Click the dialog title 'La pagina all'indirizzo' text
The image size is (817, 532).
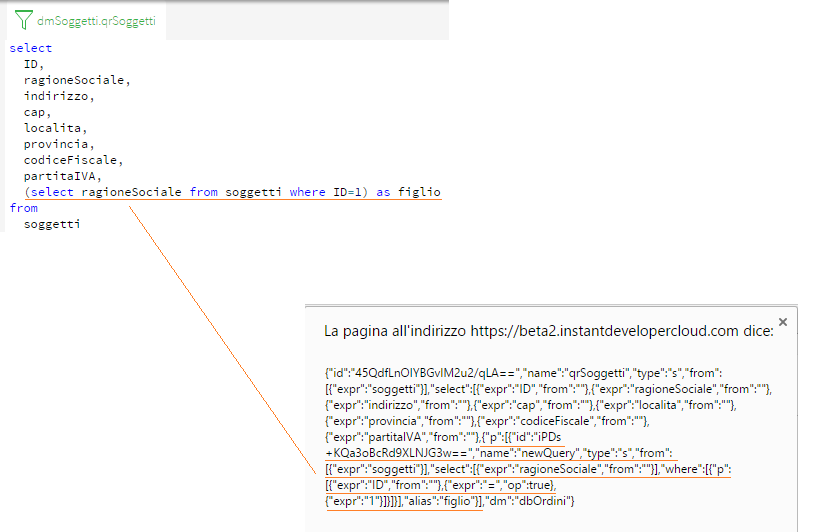(x=394, y=331)
